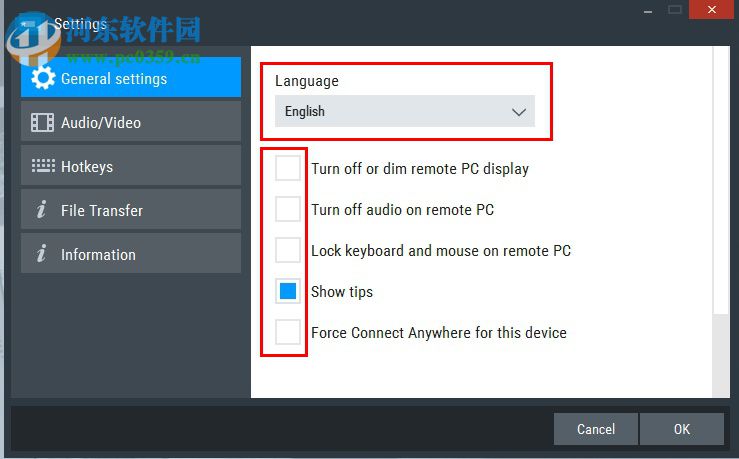Click the info icon beside File Transfer

tap(42, 210)
